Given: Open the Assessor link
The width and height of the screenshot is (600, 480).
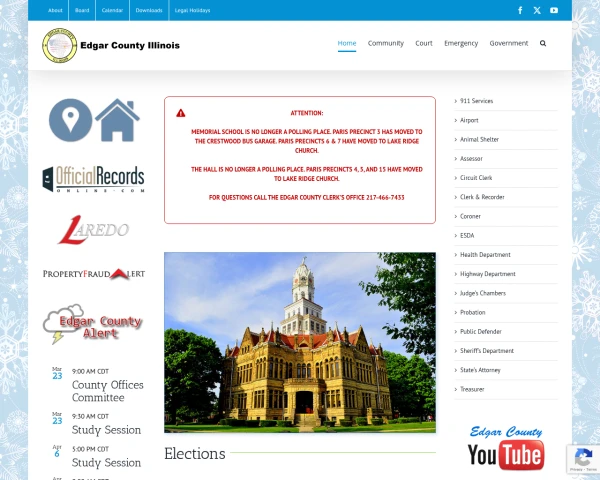Looking at the screenshot, I should pos(471,158).
